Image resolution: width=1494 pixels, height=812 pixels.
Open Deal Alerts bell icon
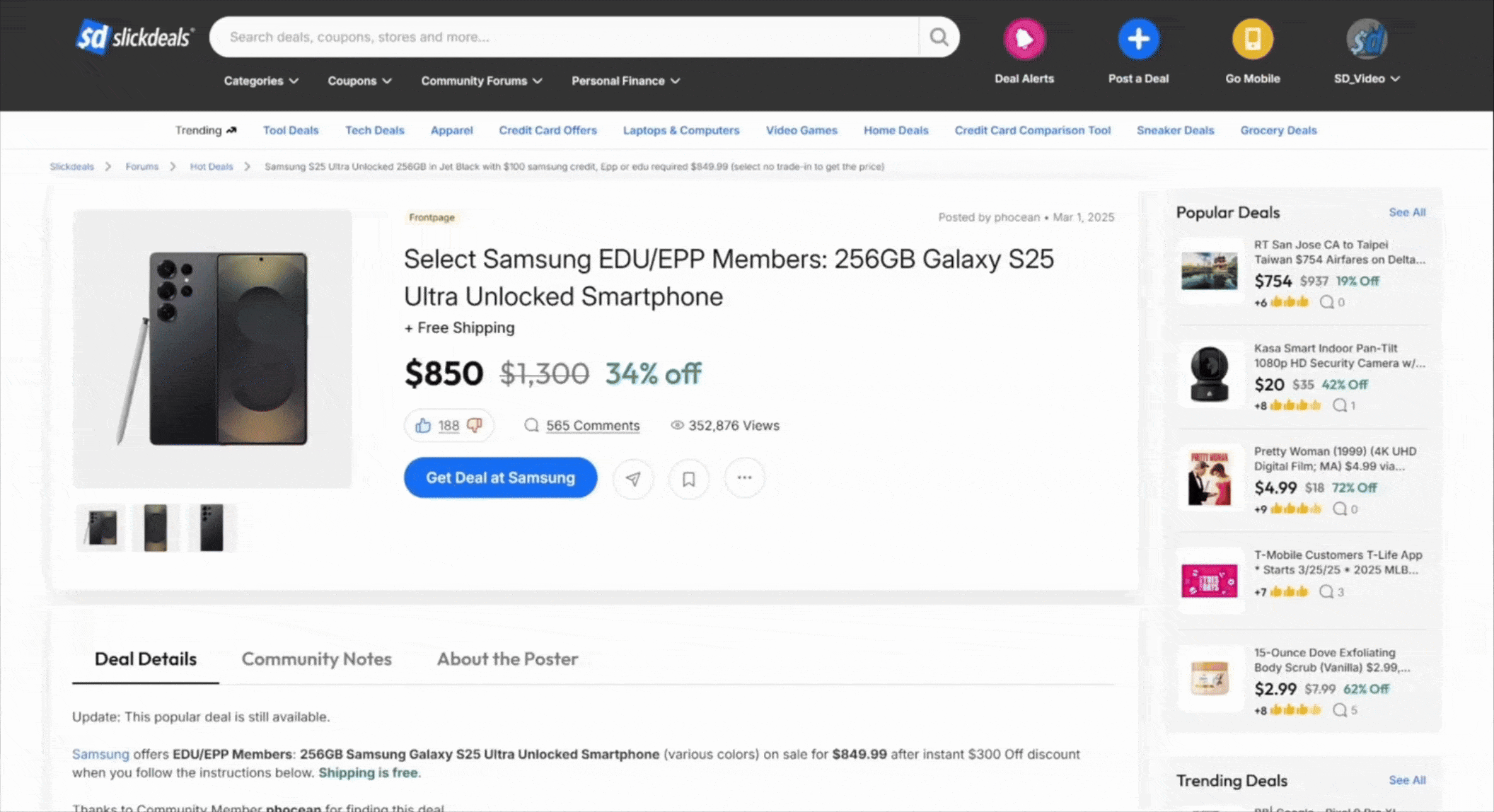click(1024, 38)
